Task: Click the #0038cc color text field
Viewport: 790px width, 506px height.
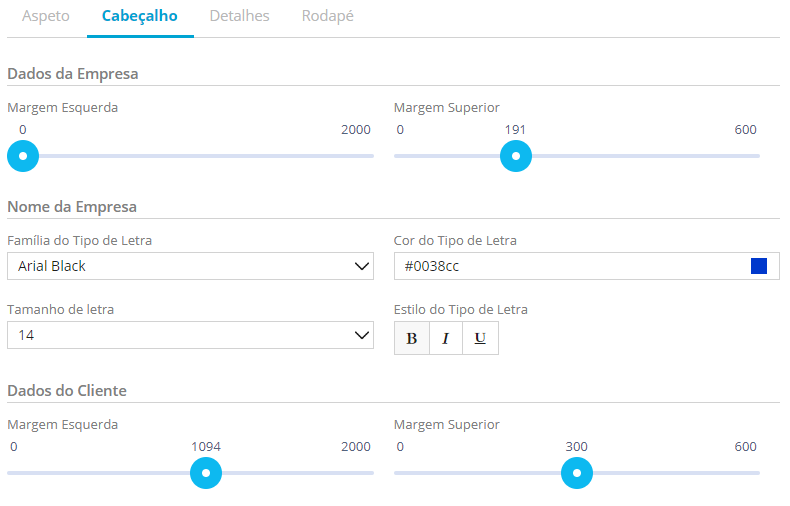Action: coord(570,266)
